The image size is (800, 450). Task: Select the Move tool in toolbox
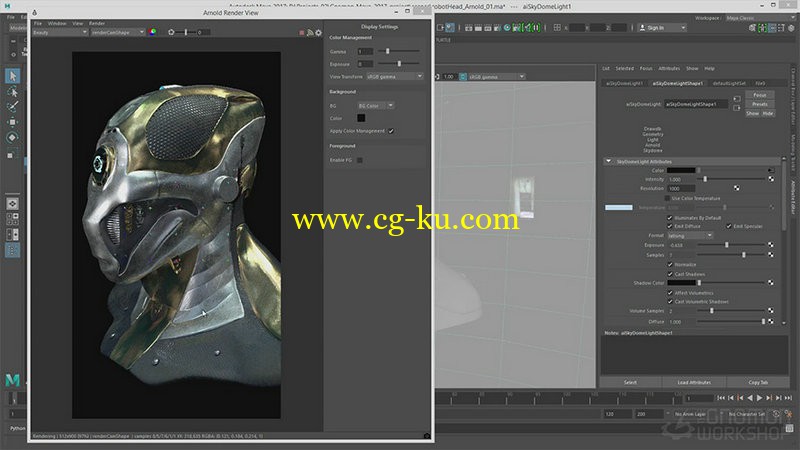pos(12,122)
